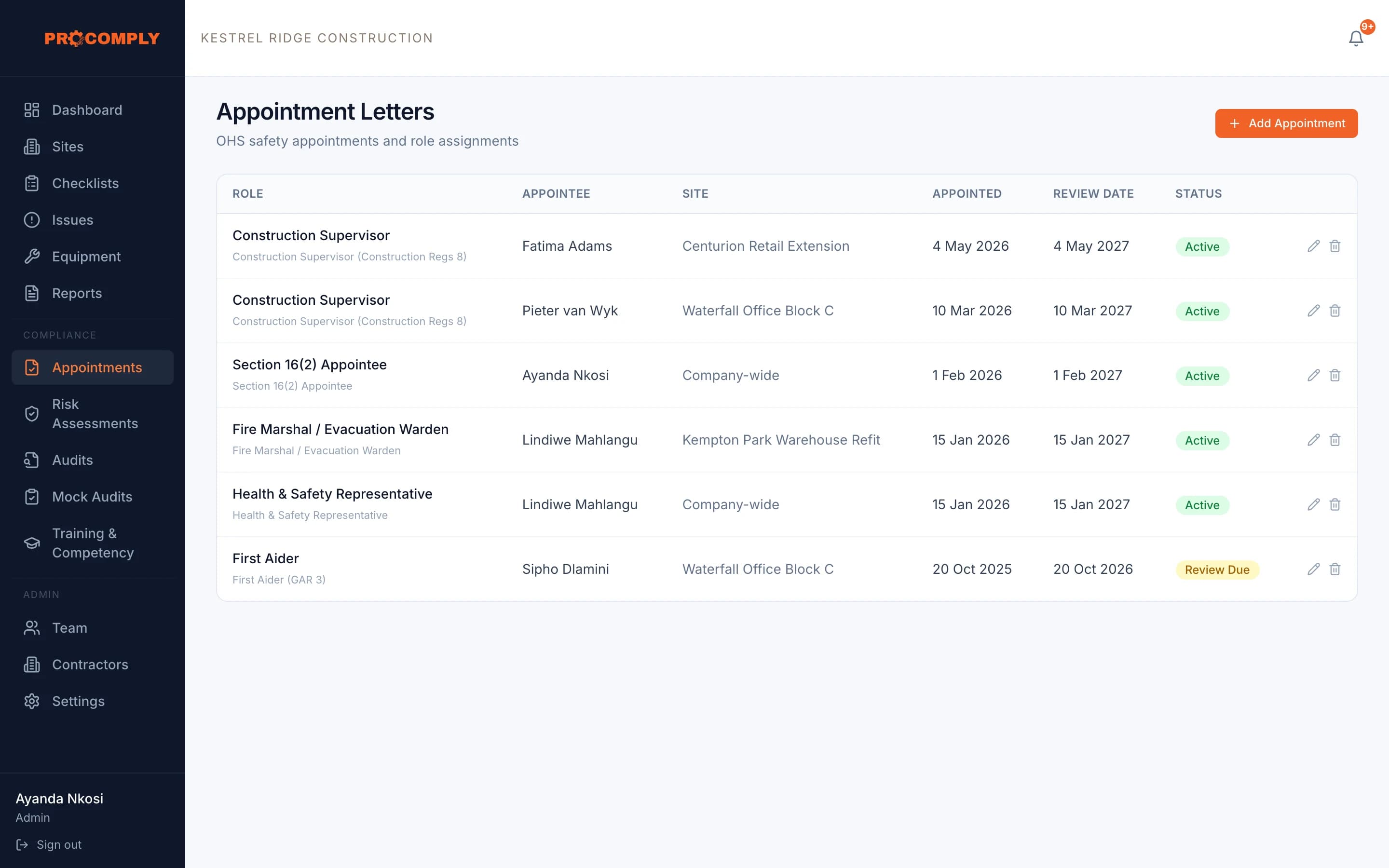Screen dimensions: 1389x868
Task: Navigate to Issues
Action: (x=93, y=220)
